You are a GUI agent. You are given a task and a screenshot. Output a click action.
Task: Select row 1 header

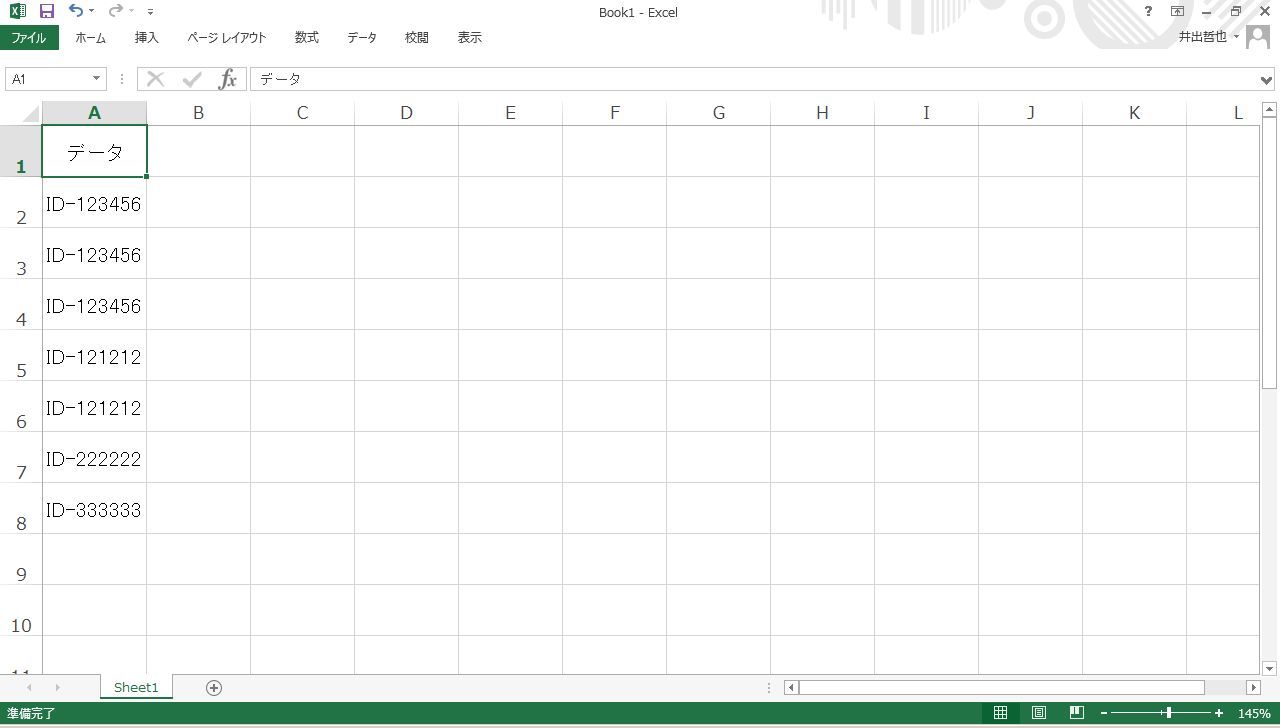pos(20,151)
